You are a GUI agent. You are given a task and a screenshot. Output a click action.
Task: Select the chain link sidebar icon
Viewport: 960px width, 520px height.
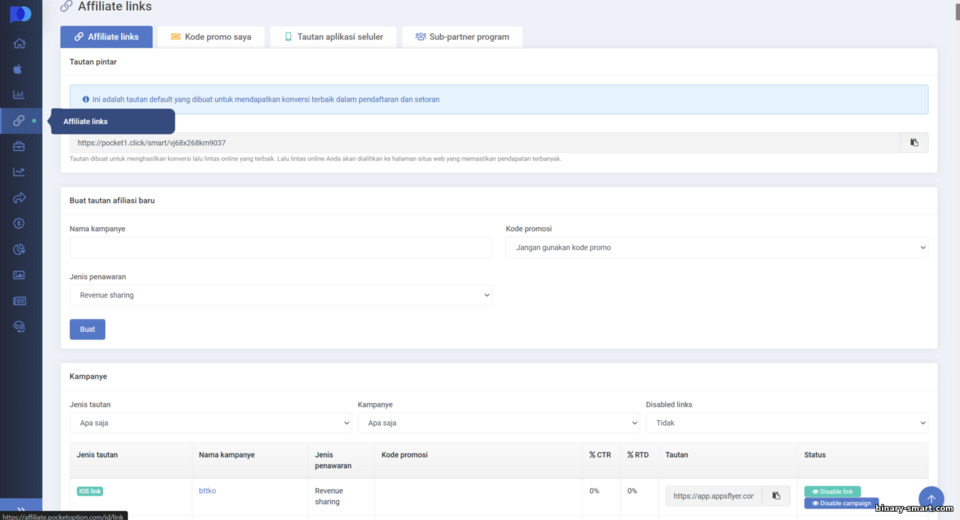click(x=19, y=121)
